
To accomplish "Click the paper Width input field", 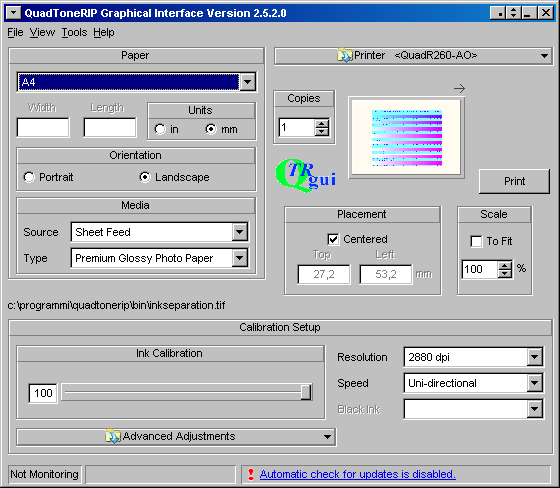I will 43,128.
